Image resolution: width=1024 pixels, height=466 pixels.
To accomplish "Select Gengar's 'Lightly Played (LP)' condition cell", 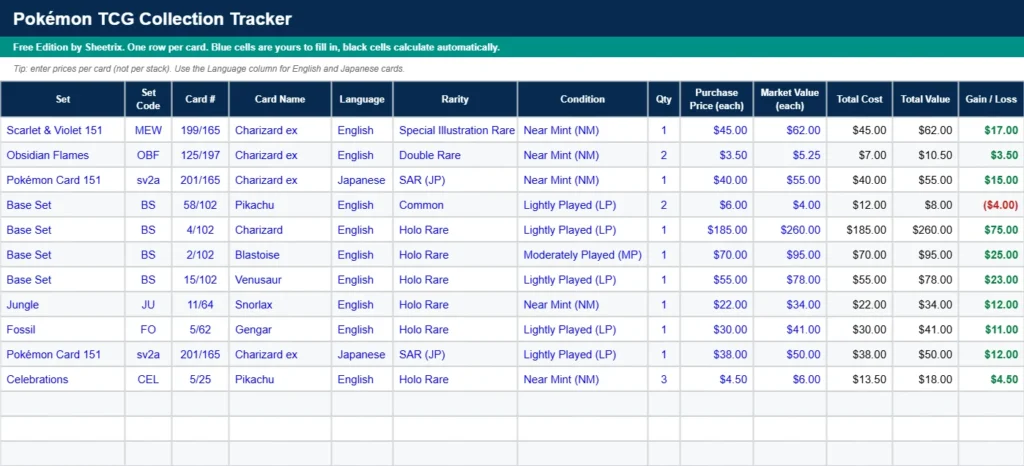I will click(583, 330).
